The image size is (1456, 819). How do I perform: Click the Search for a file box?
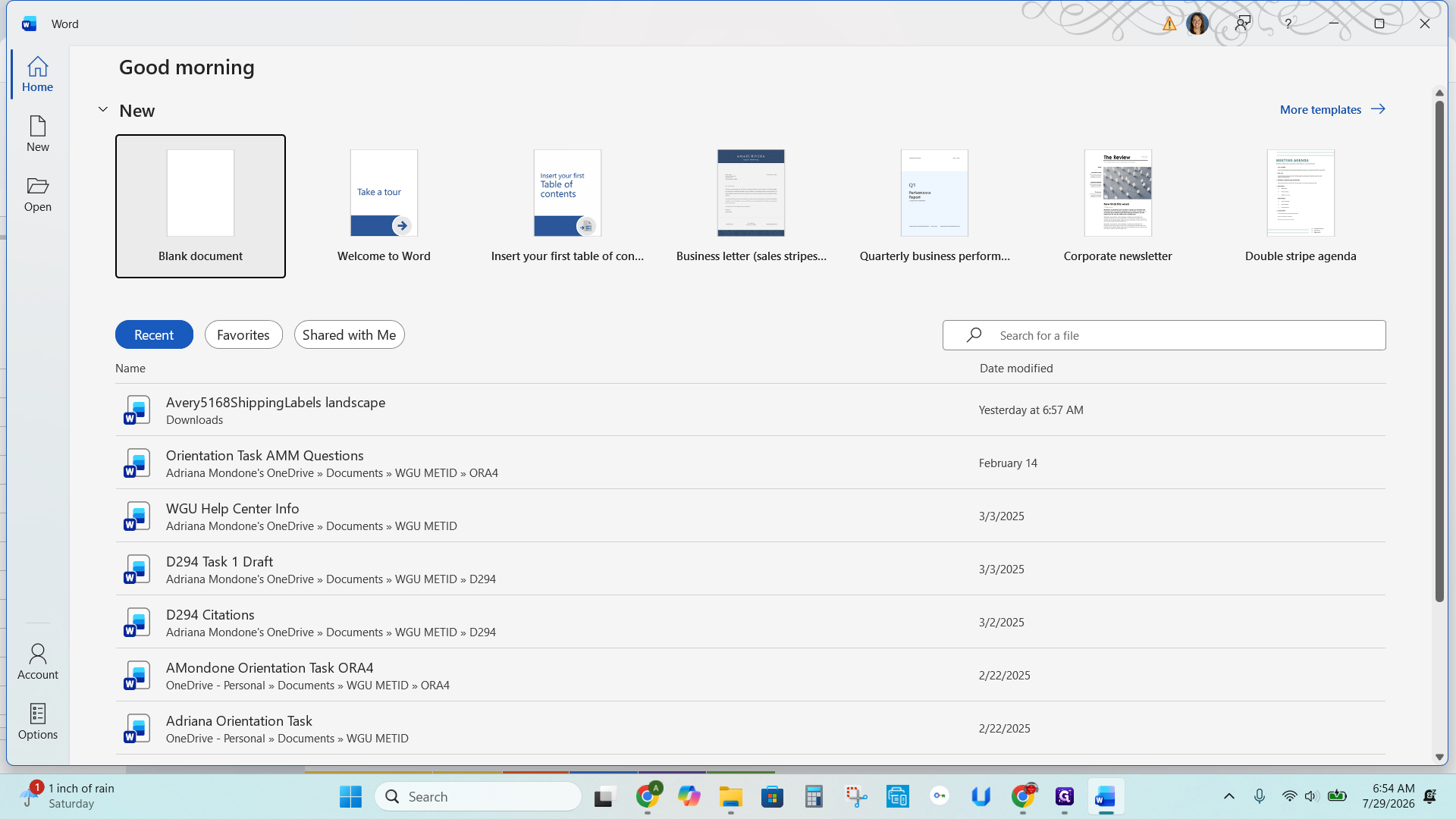pyautogui.click(x=1164, y=335)
